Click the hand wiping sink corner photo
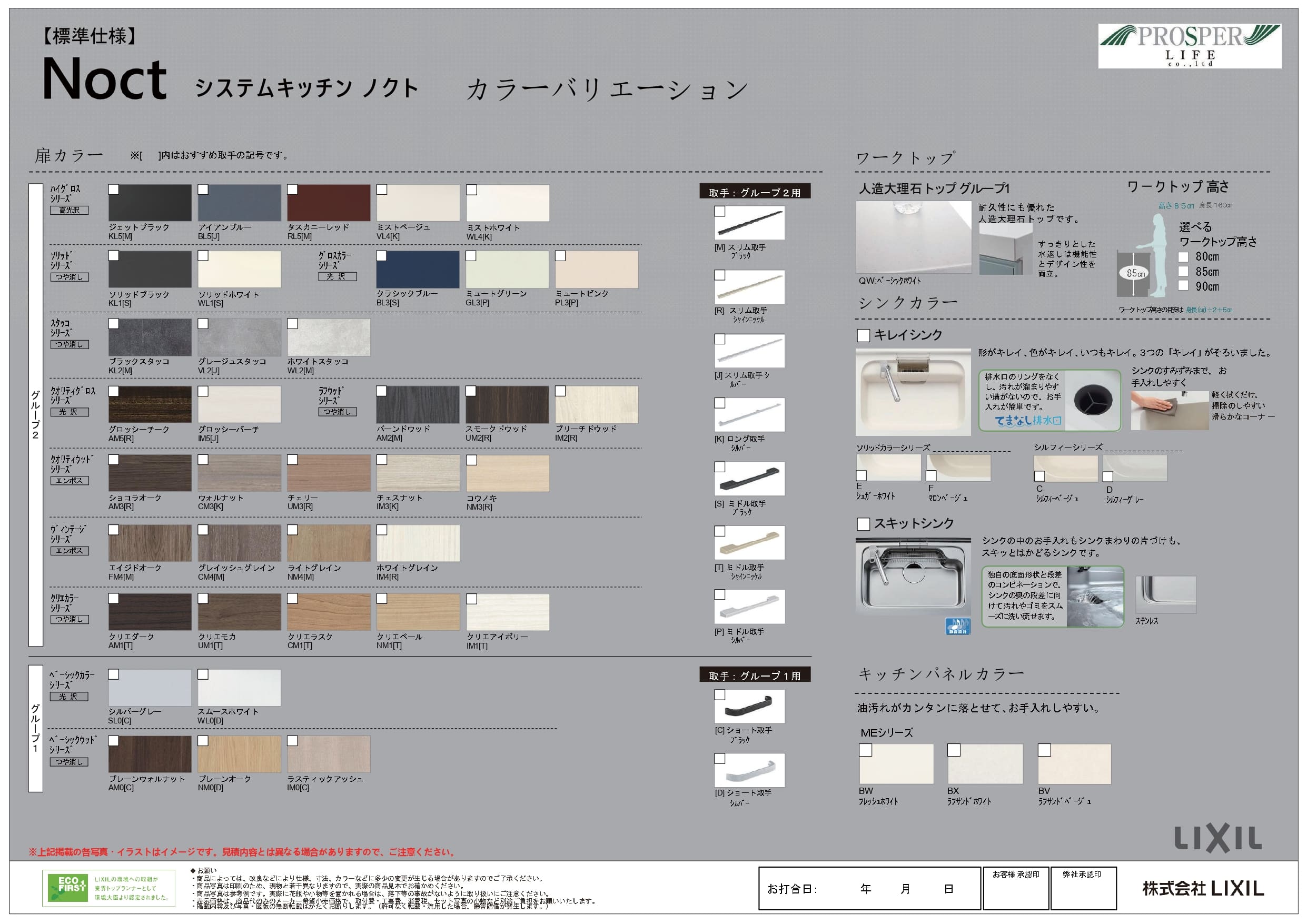Viewport: 1307px width, 924px height. click(x=1169, y=411)
